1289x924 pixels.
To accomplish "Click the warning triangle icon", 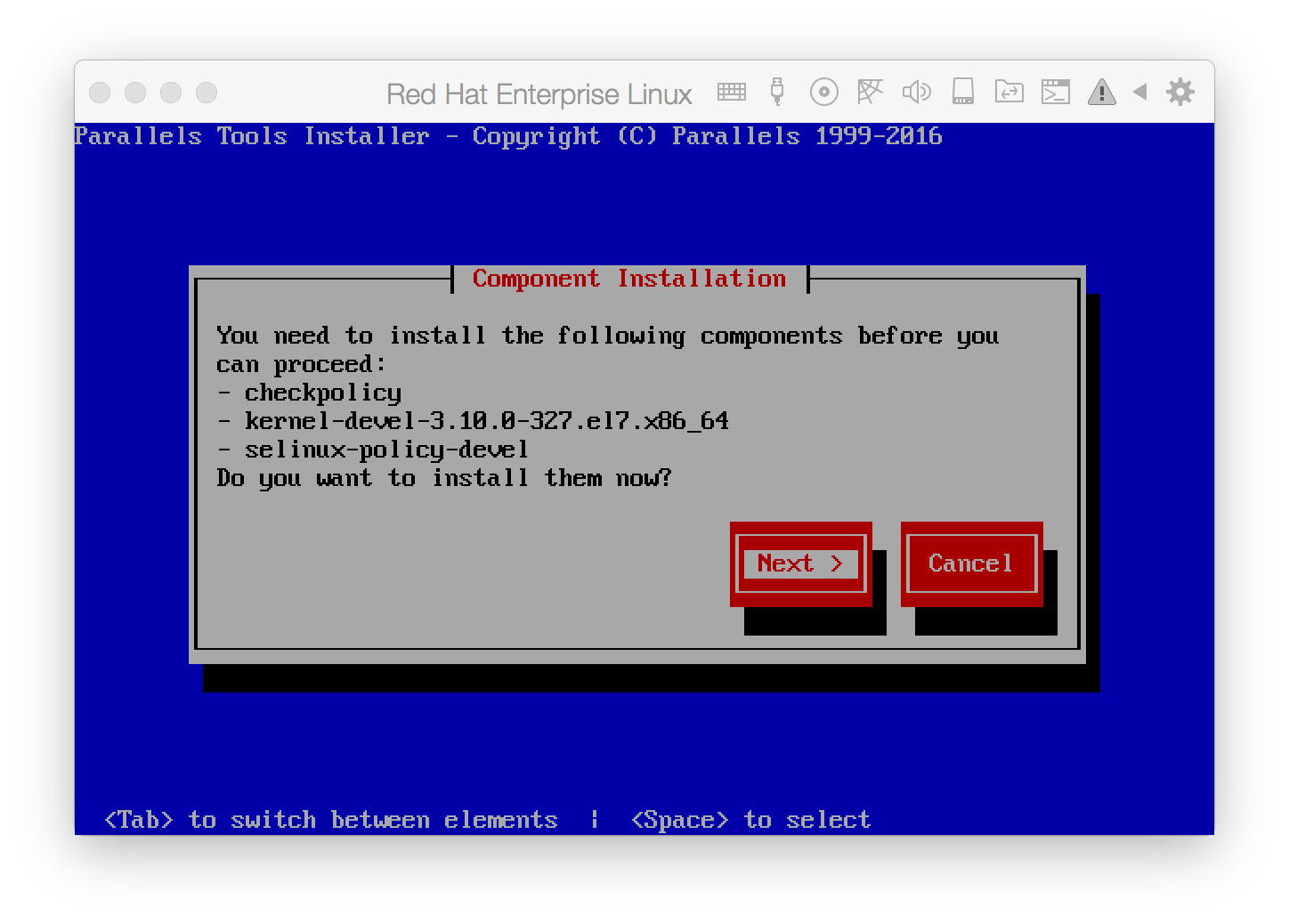I will tap(1102, 92).
